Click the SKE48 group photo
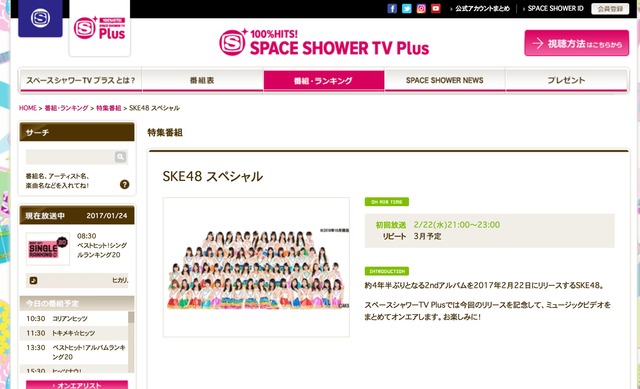The image size is (640, 389). pos(256,267)
